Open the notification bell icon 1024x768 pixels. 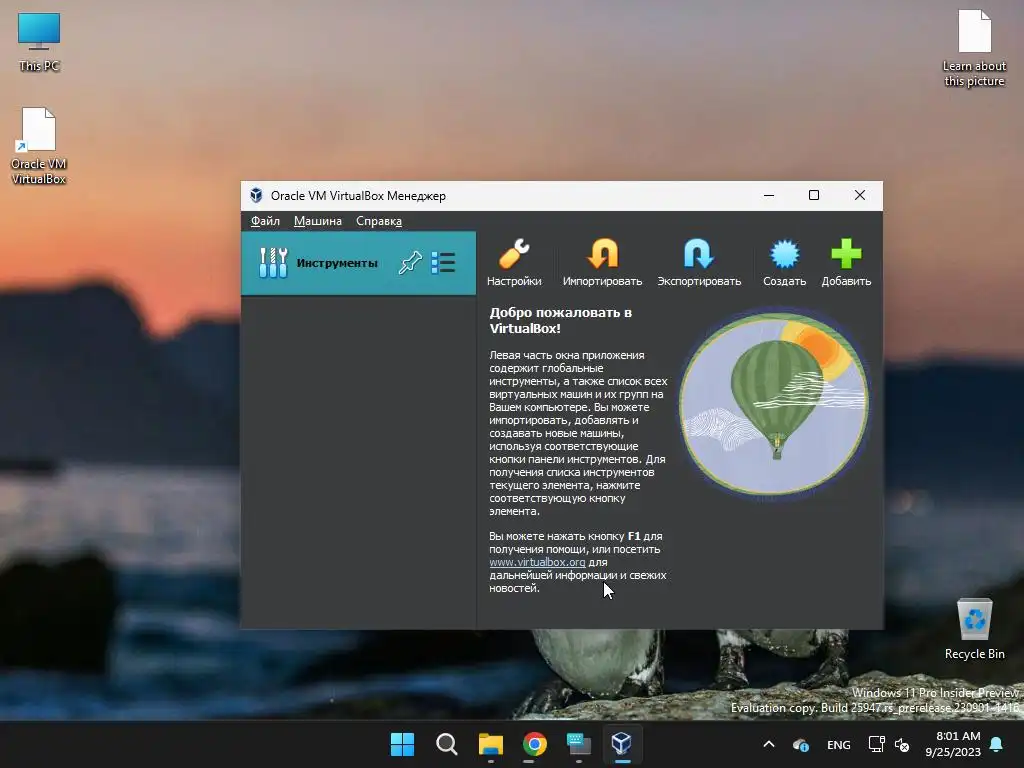click(997, 744)
